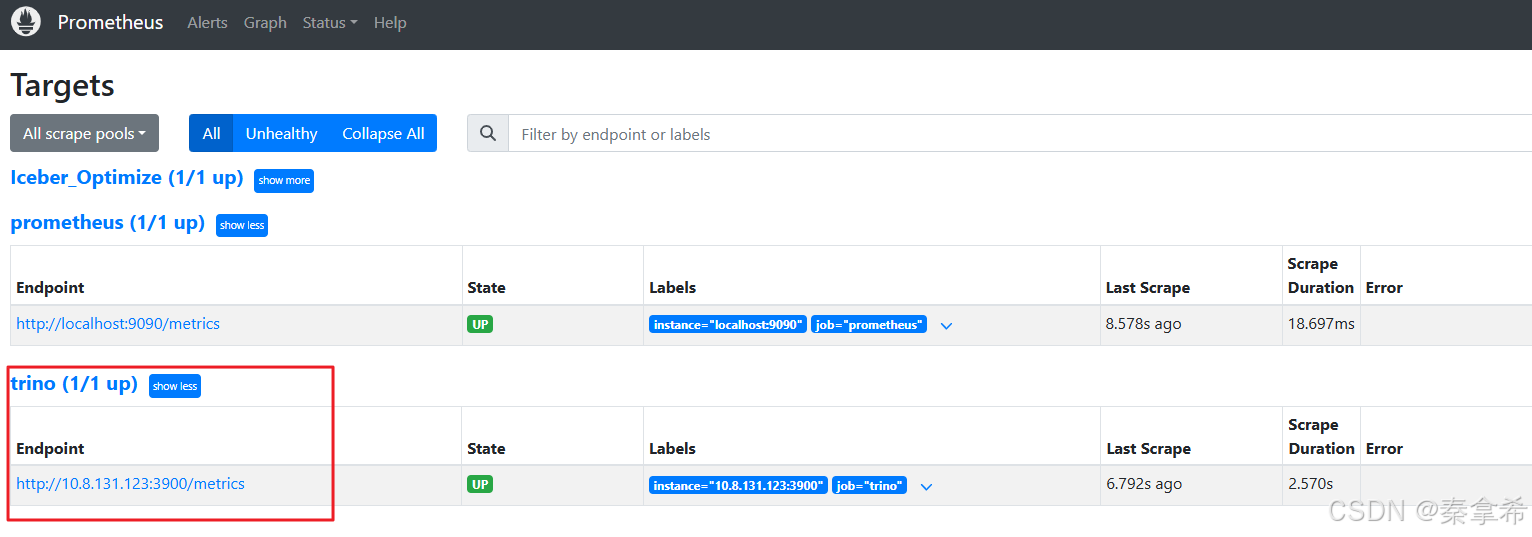Viewport: 1532px width, 537px height.
Task: Click the job="prometheus" label badge
Action: click(x=869, y=325)
